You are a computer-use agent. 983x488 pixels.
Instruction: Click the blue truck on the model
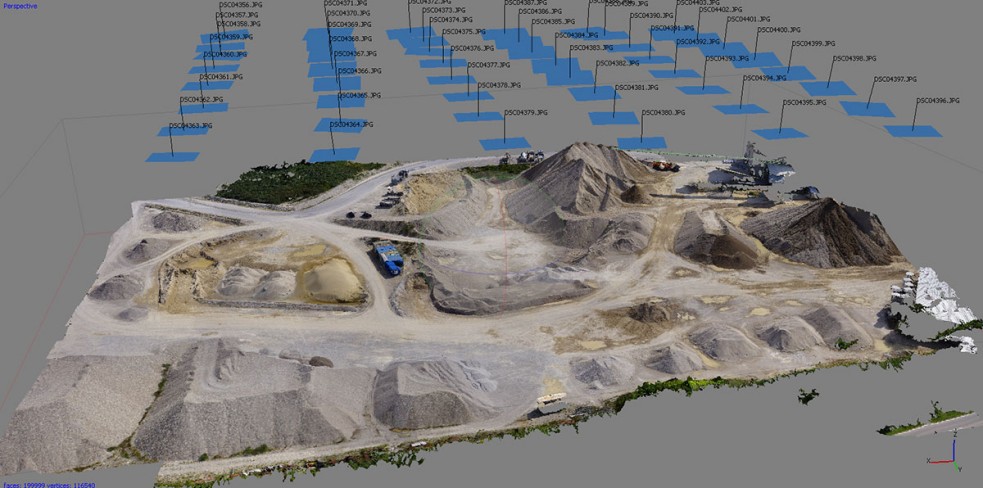pyautogui.click(x=388, y=258)
